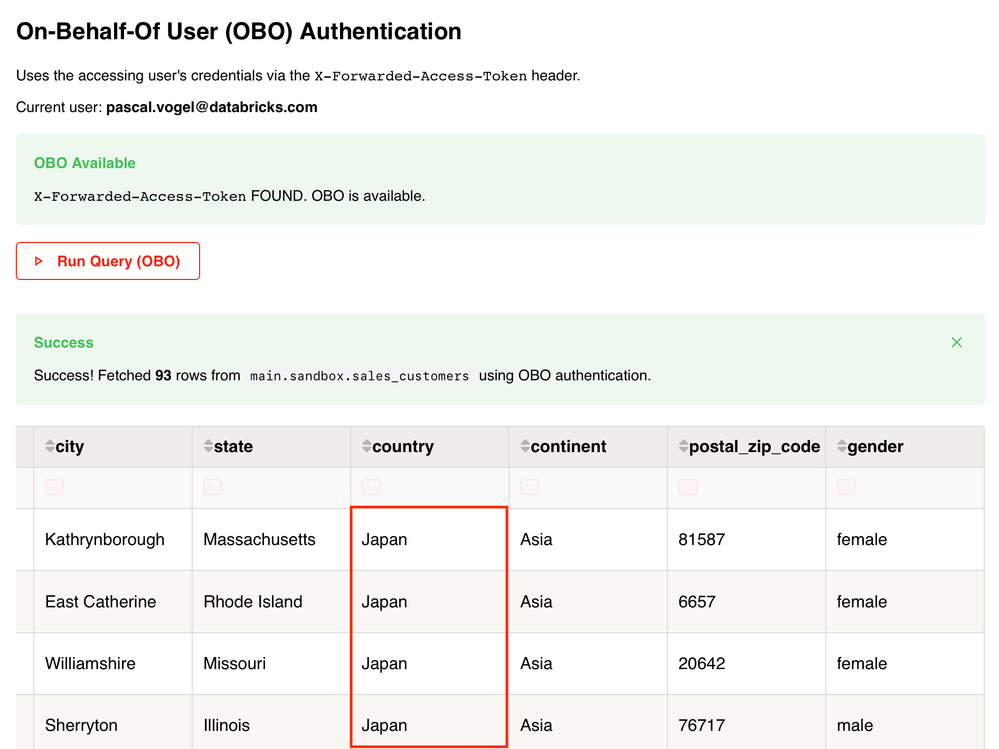Image resolution: width=999 pixels, height=749 pixels.
Task: Sort by the postal_zip_code column icon
Action: 684,446
